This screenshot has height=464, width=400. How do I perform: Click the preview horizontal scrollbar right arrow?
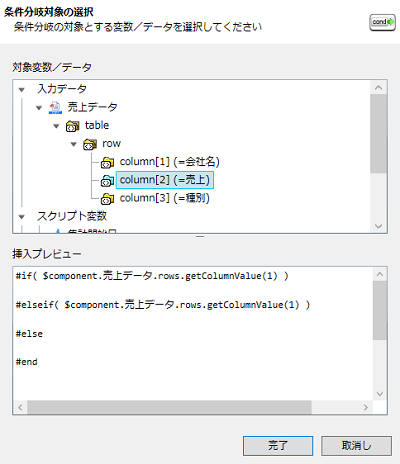tap(366, 407)
